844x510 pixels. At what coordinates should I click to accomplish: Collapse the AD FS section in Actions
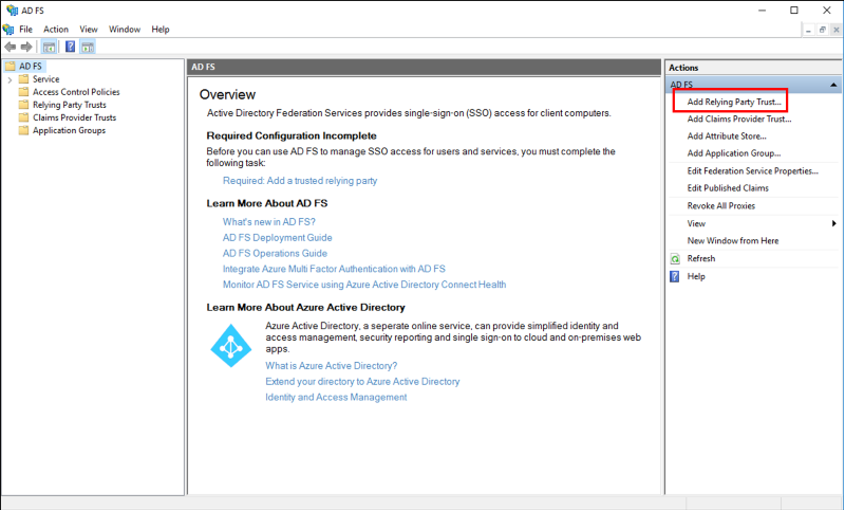(x=832, y=85)
